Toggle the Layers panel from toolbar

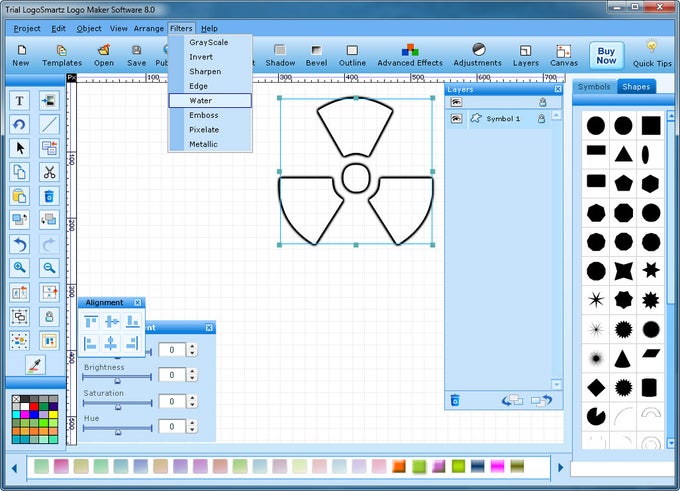click(x=526, y=56)
